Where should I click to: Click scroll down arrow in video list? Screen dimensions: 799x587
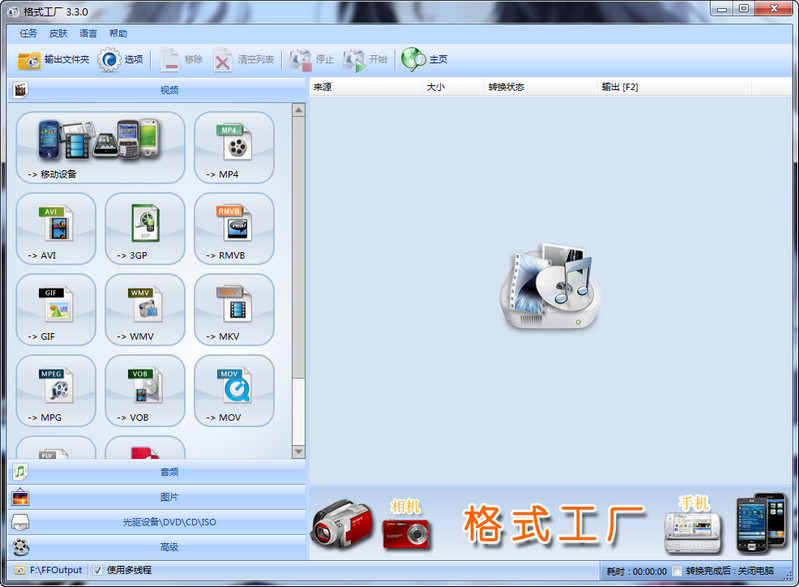(299, 451)
